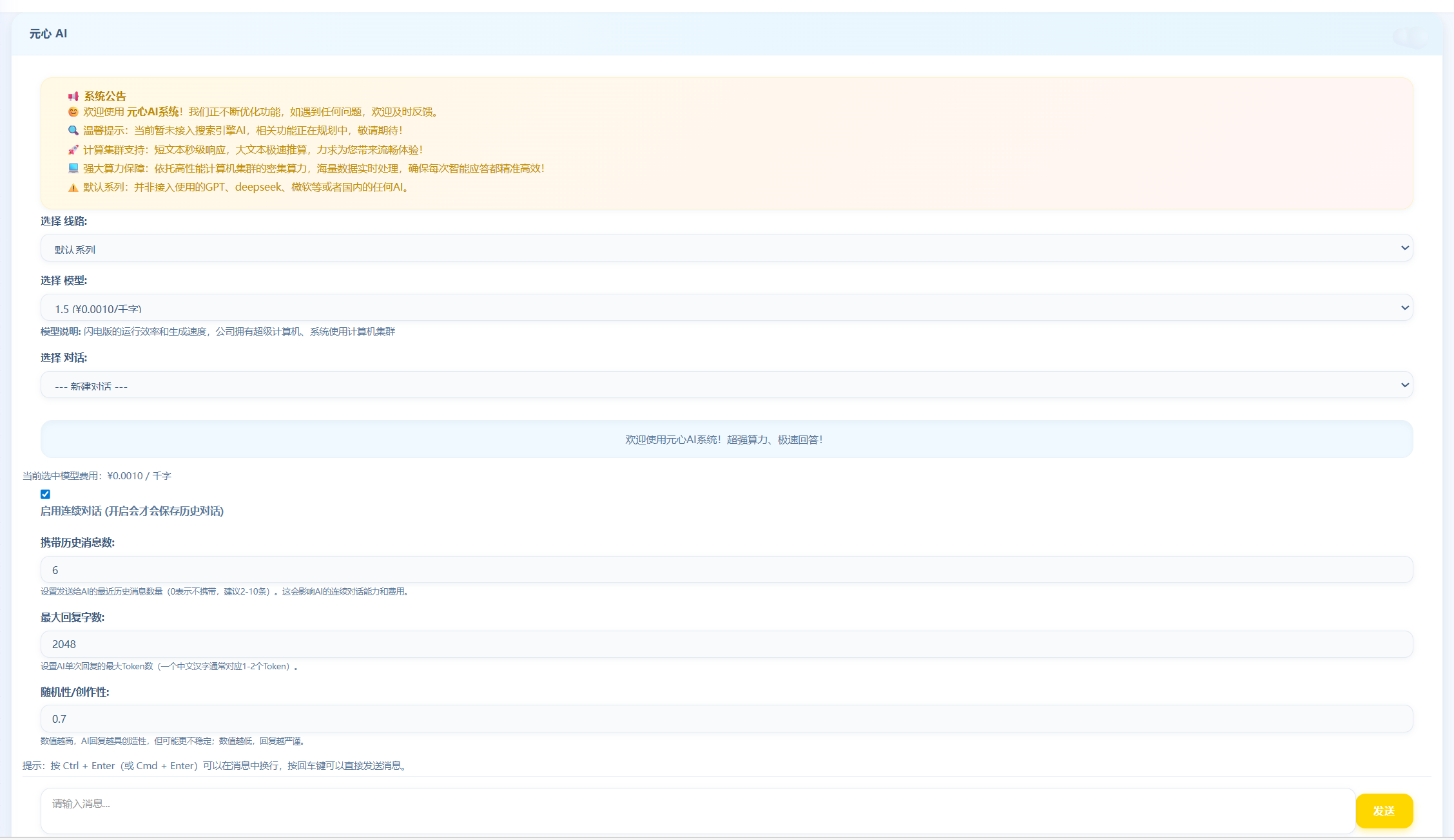Click the computer icon beside 强大算力保障

73,168
